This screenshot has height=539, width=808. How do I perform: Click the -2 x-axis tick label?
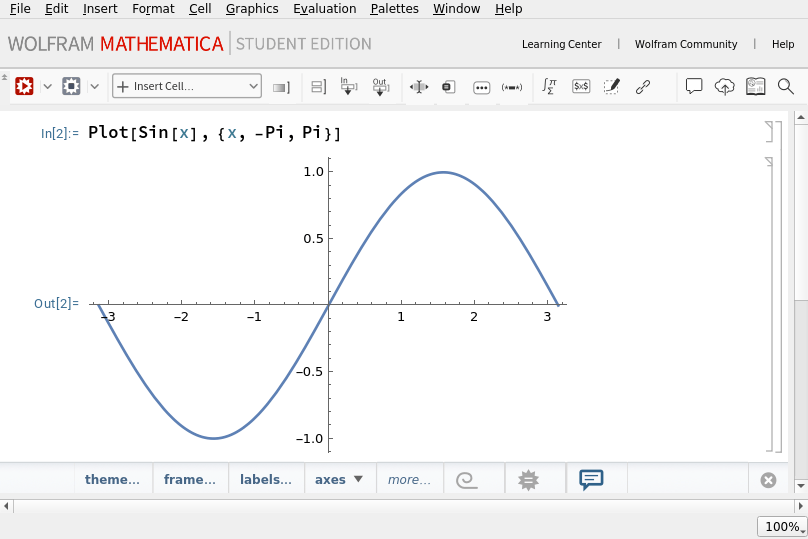(x=181, y=317)
